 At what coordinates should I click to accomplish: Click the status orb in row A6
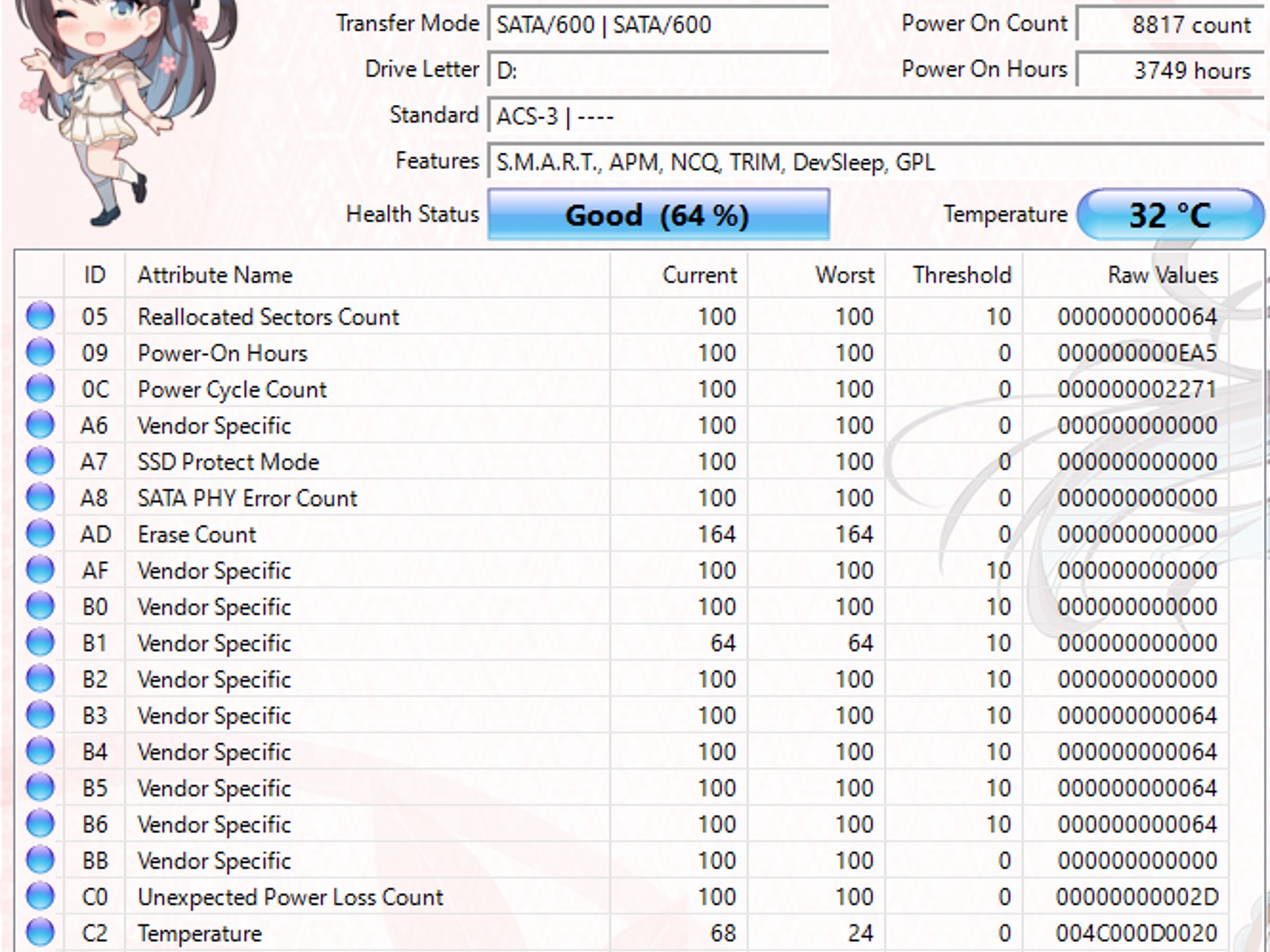pos(40,425)
